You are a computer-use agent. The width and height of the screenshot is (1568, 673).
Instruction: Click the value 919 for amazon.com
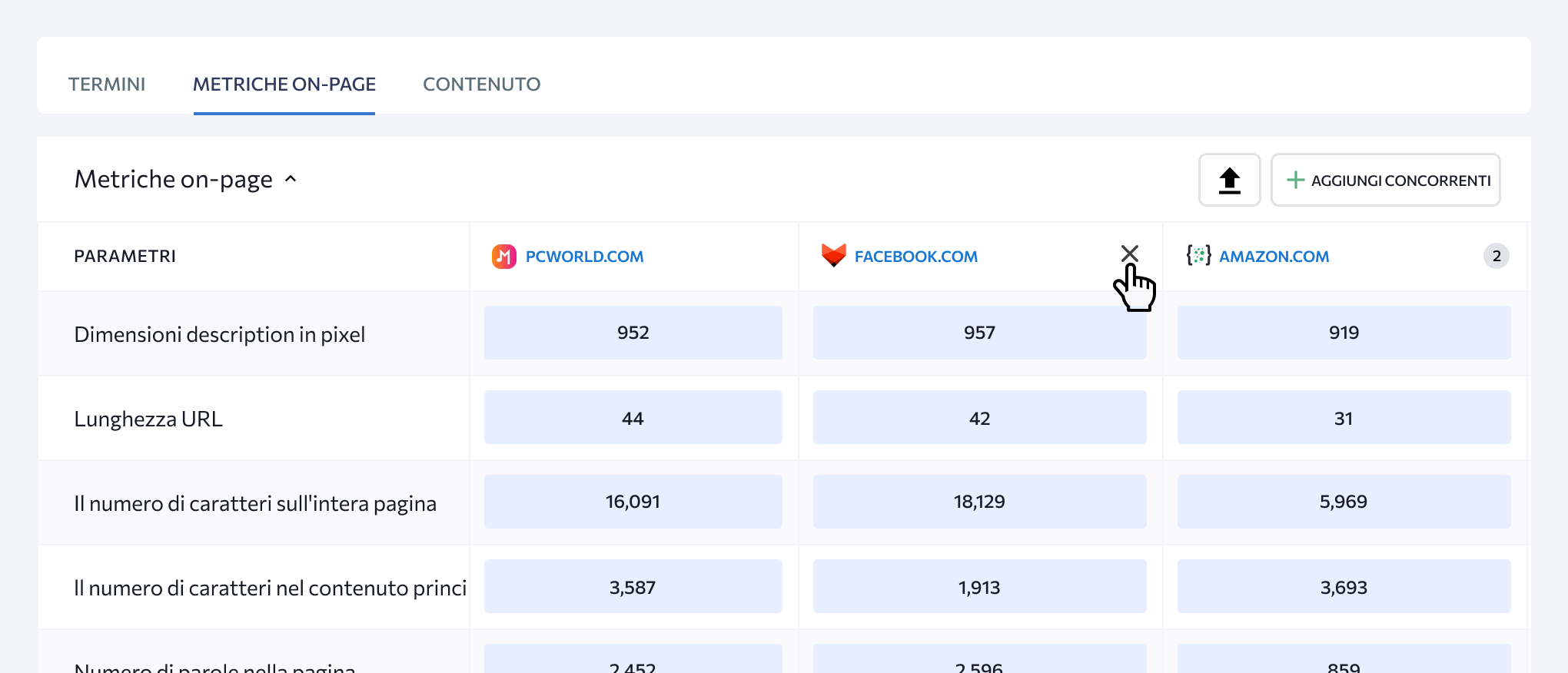pyautogui.click(x=1344, y=333)
